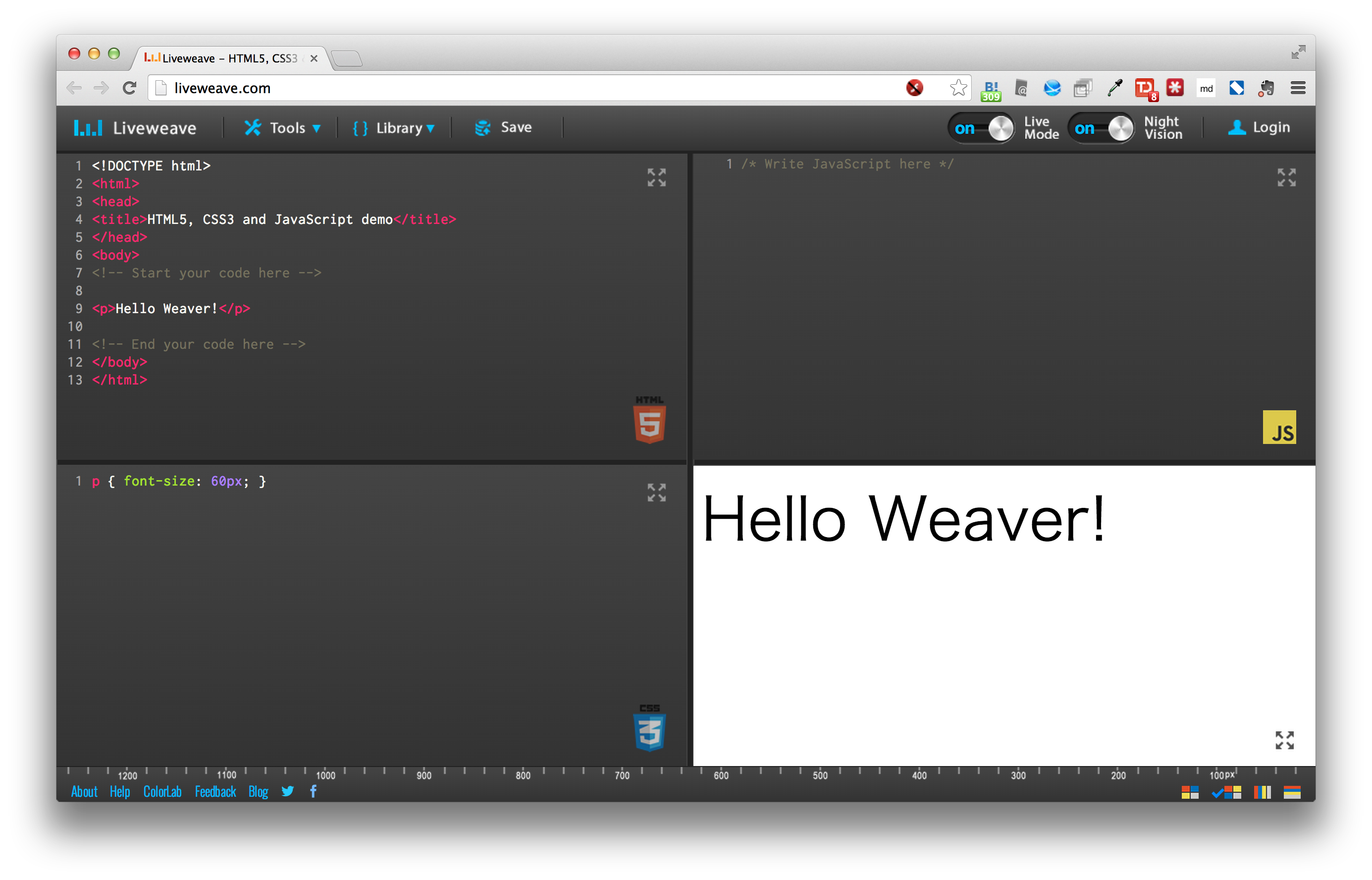Click the liveweave.com address bar
This screenshot has height=880, width=1372.
514,88
